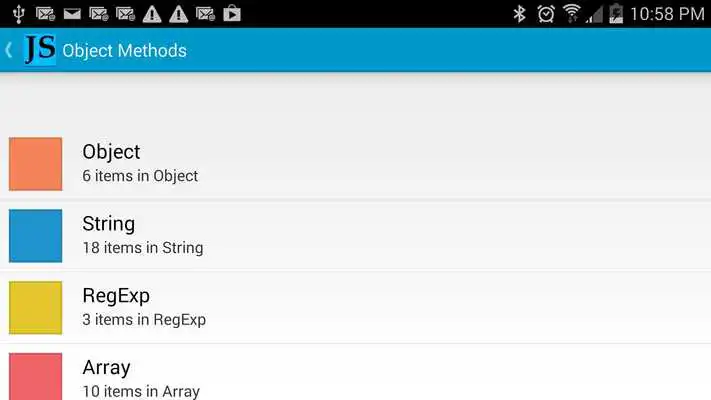This screenshot has width=711, height=400.
Task: Tap the alarm clock status icon
Action: [546, 14]
